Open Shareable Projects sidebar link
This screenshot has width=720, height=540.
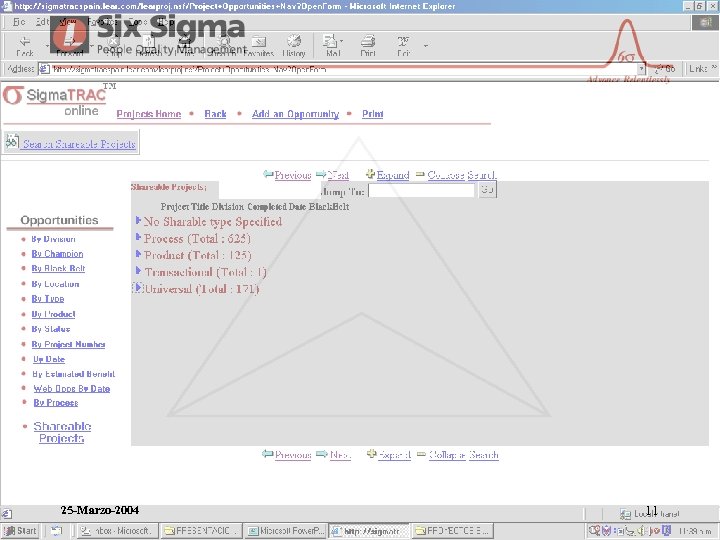62,432
